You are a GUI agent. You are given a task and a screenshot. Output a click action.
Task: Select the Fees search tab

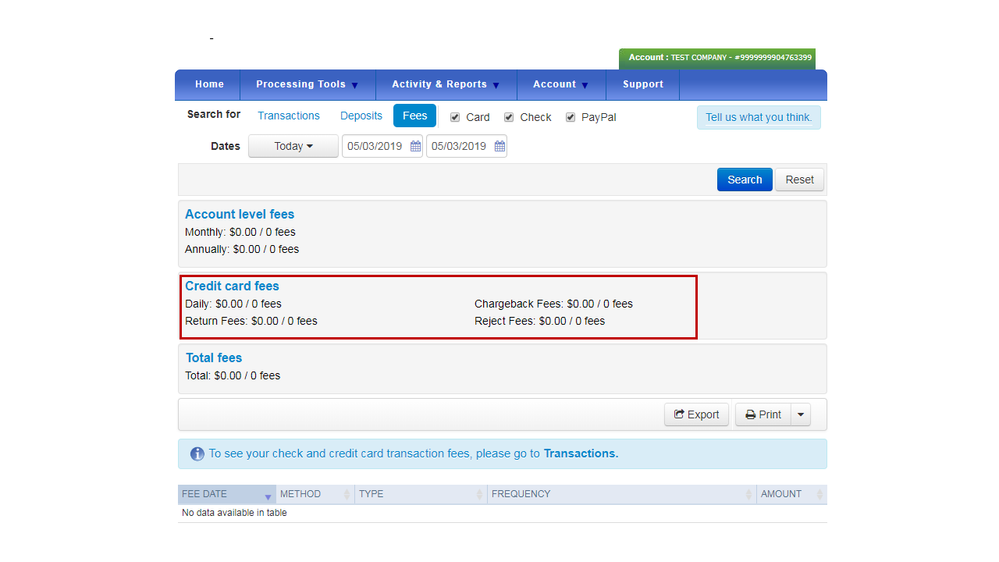(415, 115)
